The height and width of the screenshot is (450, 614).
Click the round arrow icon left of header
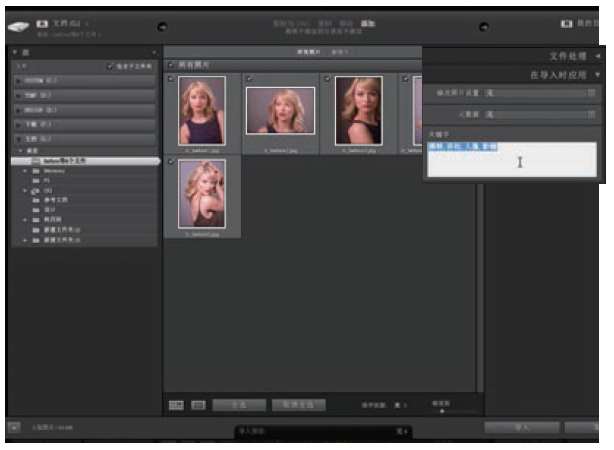162,26
